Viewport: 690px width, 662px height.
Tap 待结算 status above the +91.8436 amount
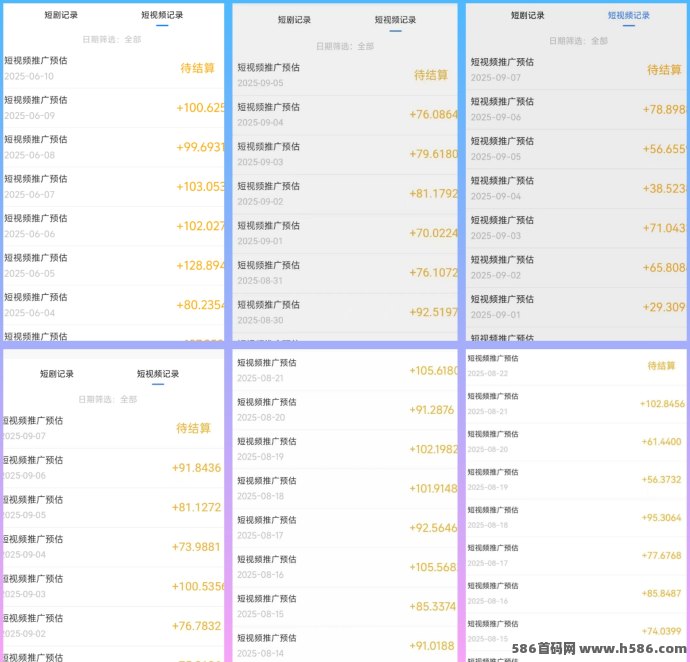click(x=193, y=428)
